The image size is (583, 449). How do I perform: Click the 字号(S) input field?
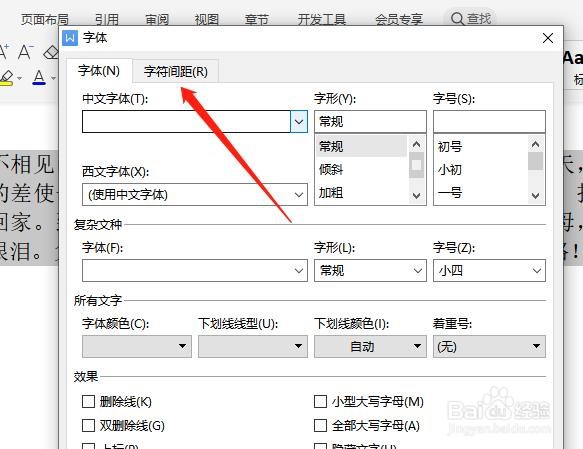tap(489, 121)
